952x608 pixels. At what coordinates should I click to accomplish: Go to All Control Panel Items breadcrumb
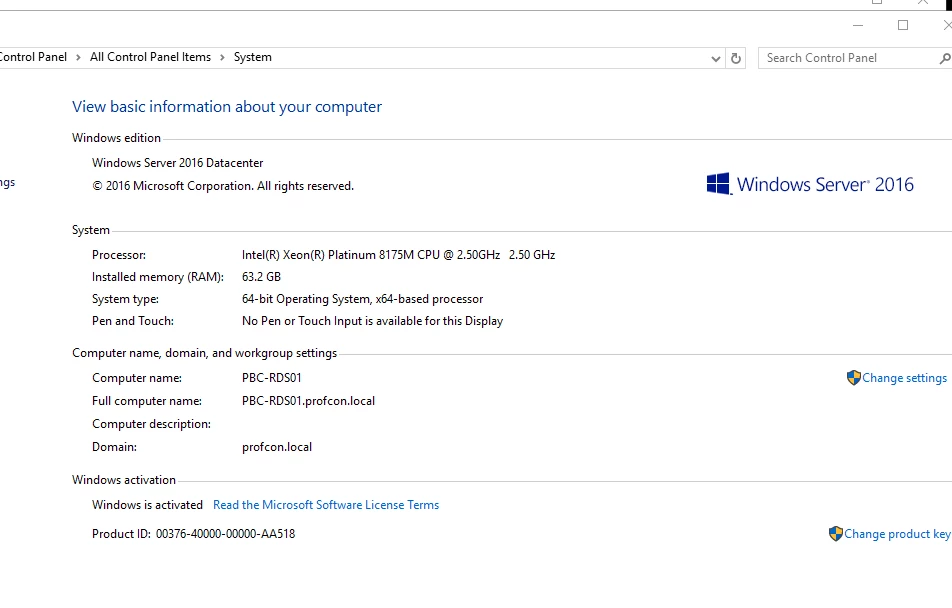[151, 57]
